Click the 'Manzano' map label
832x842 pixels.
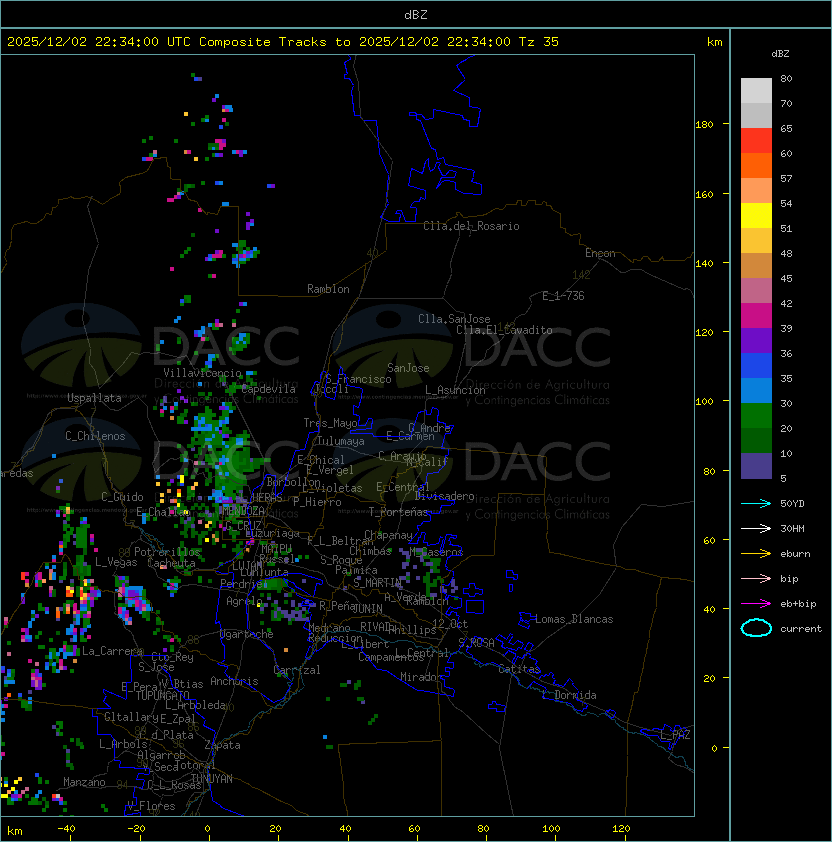[x=84, y=782]
